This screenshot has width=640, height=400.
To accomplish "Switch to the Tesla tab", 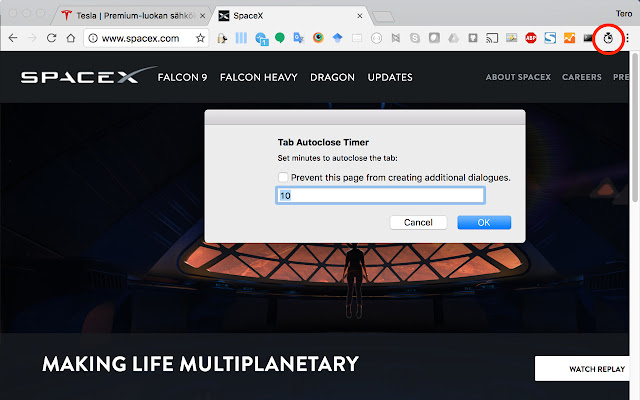I will 133,16.
